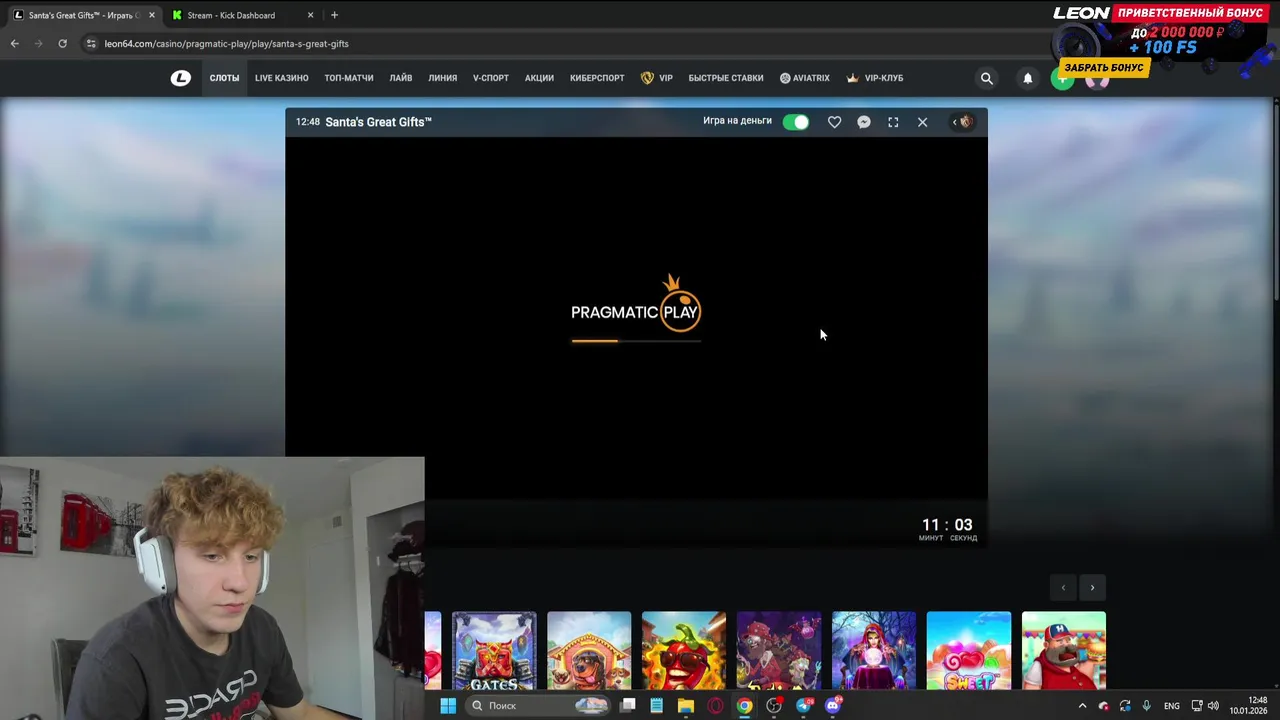
Task: Open the tray microphone icon
Action: (x=1147, y=706)
